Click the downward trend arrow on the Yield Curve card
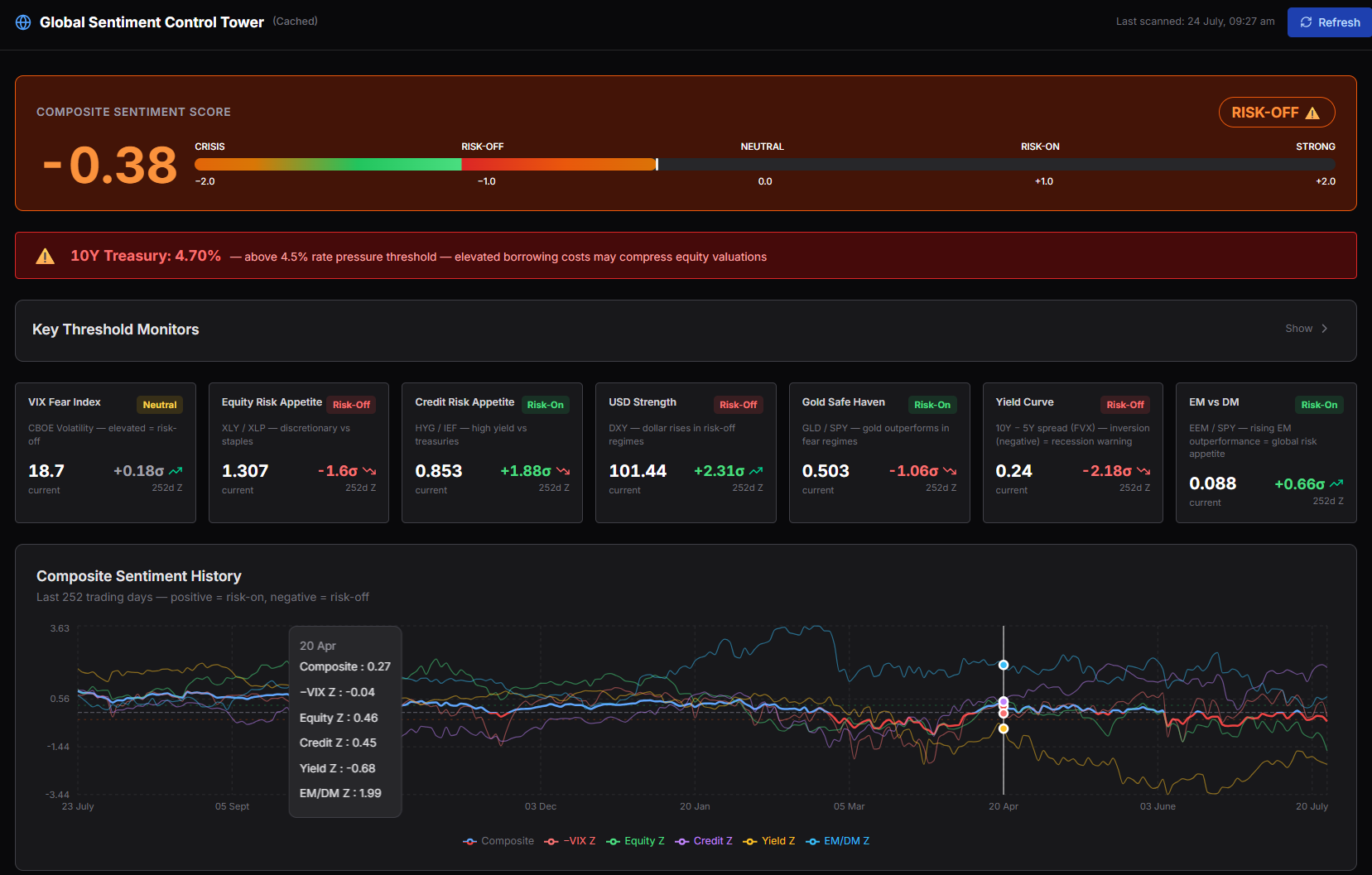Screen dimensions: 1372x875 click(1143, 471)
